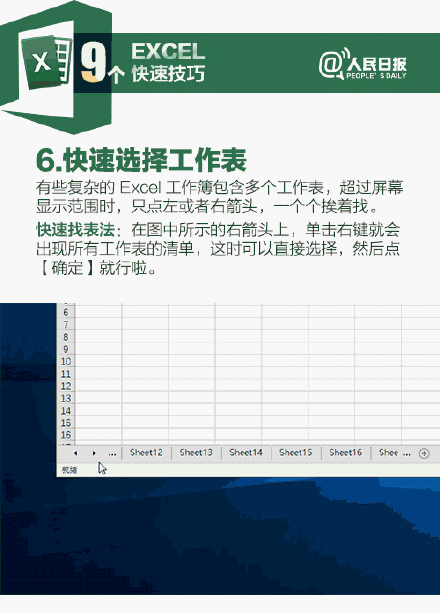Select row header 11
This screenshot has height=613, width=440.
point(66,374)
